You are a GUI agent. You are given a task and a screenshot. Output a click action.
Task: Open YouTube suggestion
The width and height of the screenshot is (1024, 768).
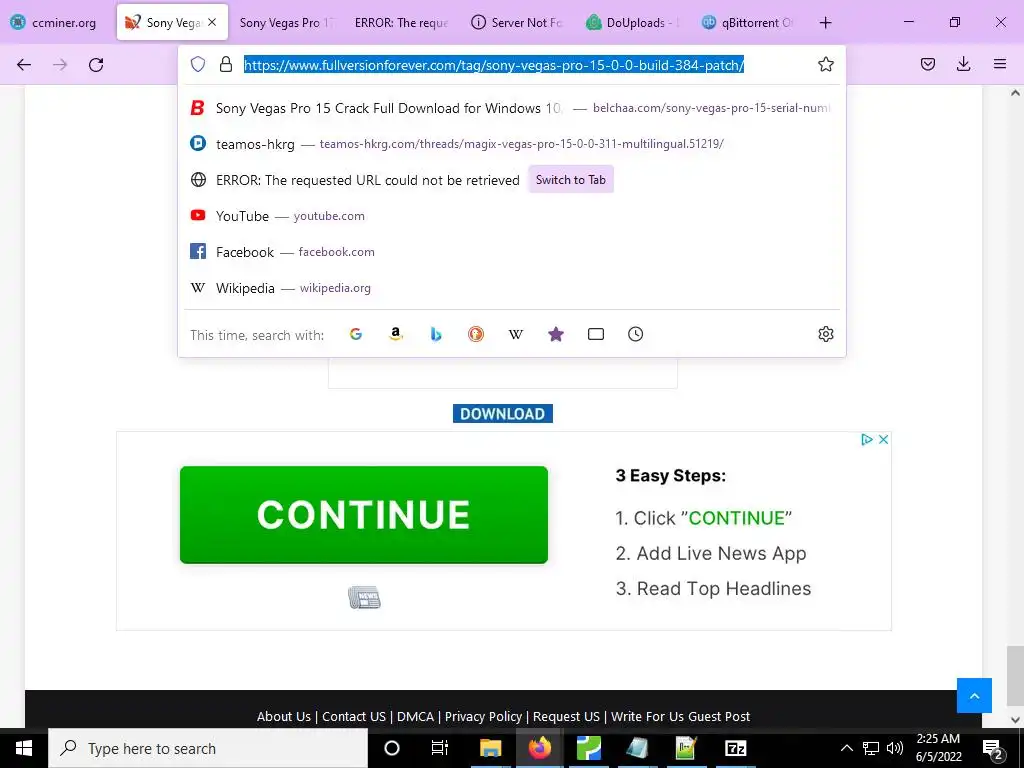click(x=511, y=216)
